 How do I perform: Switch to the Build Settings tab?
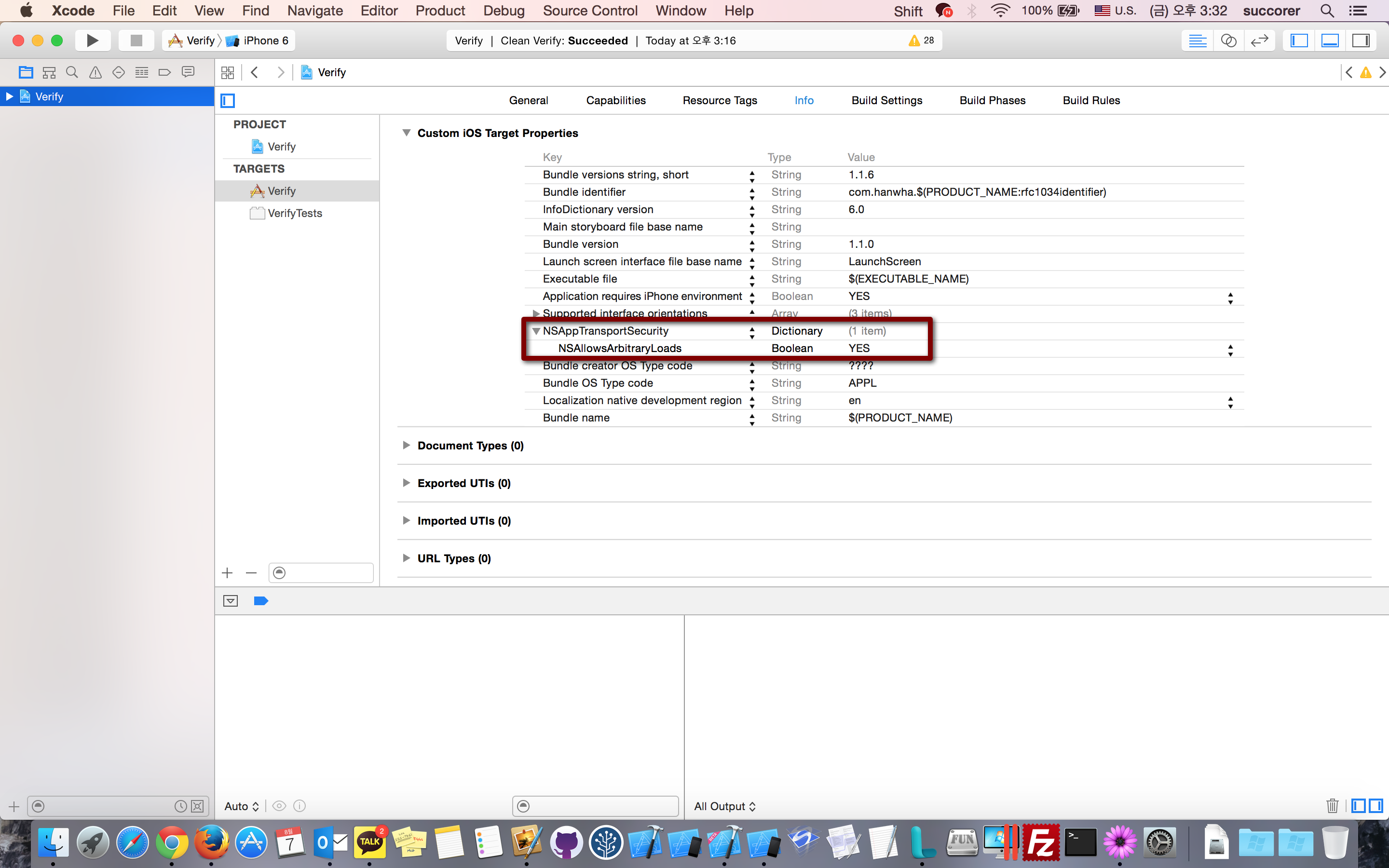pyautogui.click(x=887, y=100)
